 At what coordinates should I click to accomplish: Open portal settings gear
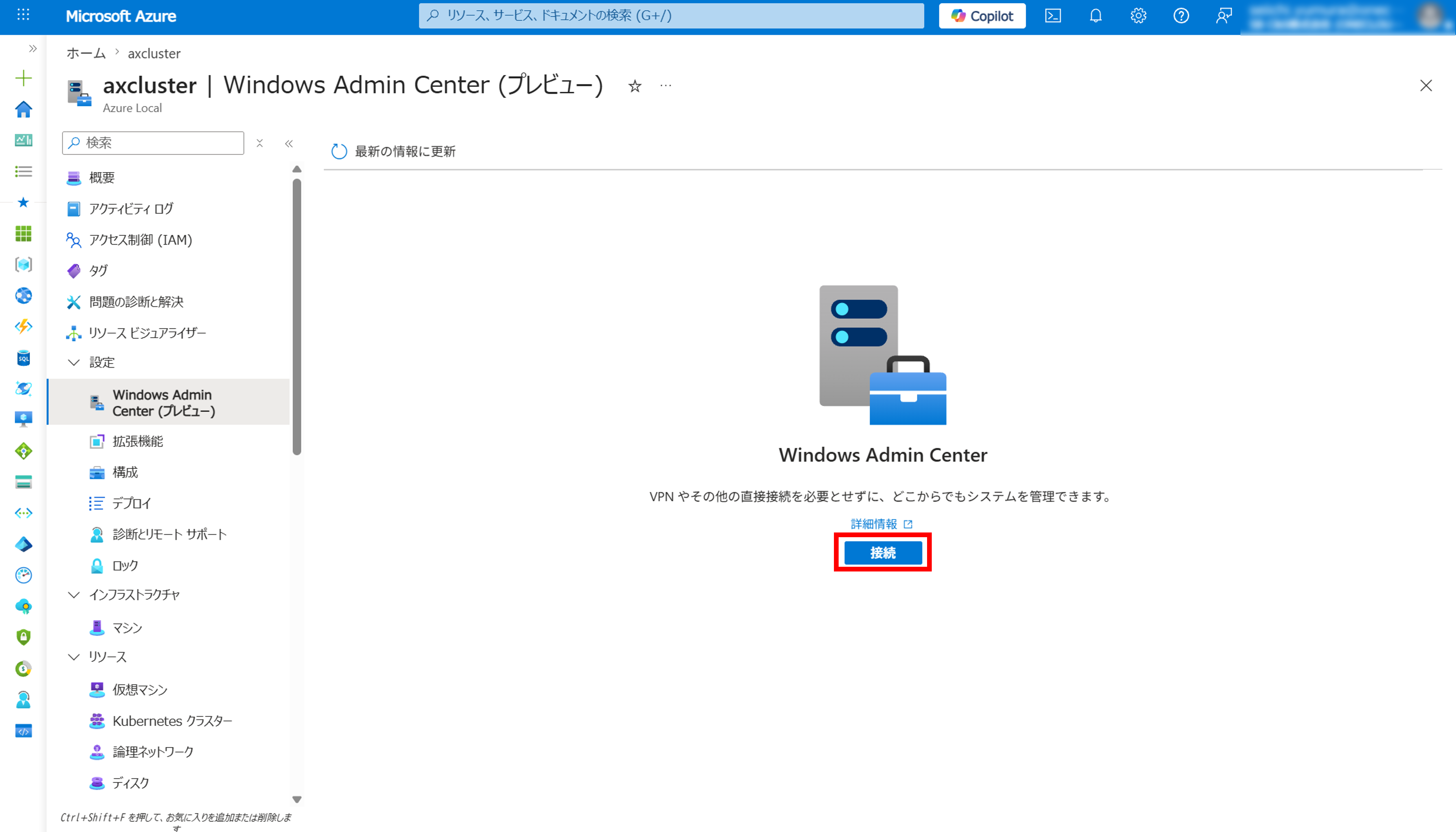point(1138,15)
